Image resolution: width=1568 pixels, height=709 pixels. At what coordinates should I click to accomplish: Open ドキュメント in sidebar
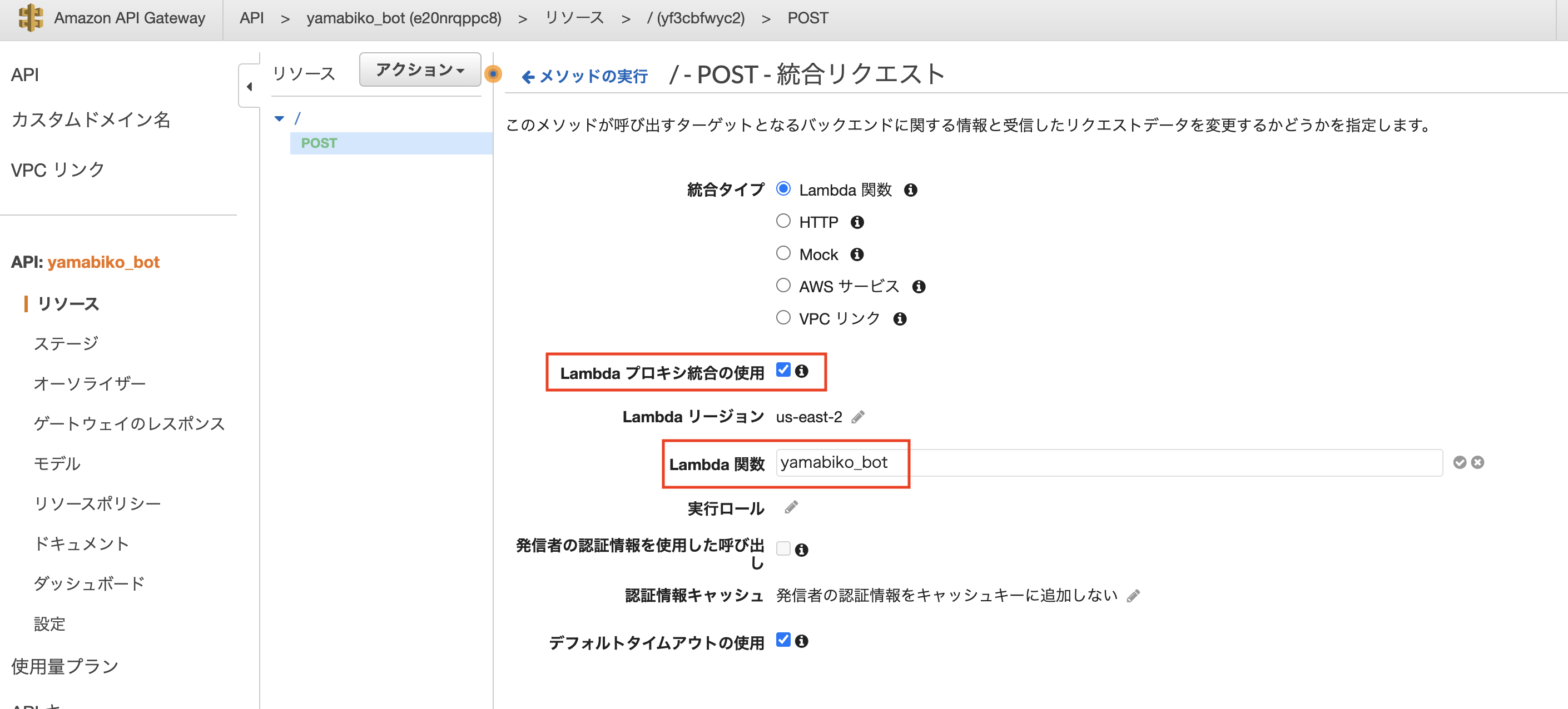click(82, 544)
